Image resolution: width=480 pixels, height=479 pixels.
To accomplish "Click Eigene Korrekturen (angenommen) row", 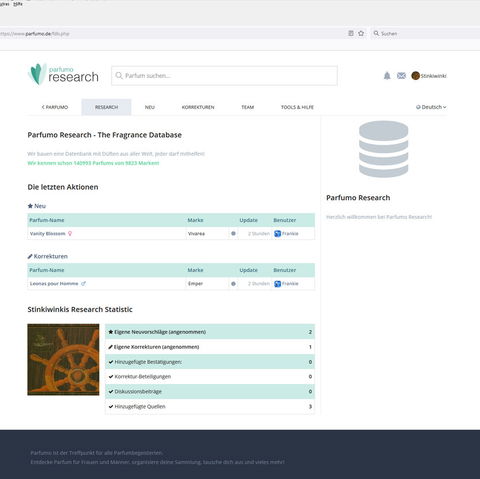I will (x=210, y=347).
